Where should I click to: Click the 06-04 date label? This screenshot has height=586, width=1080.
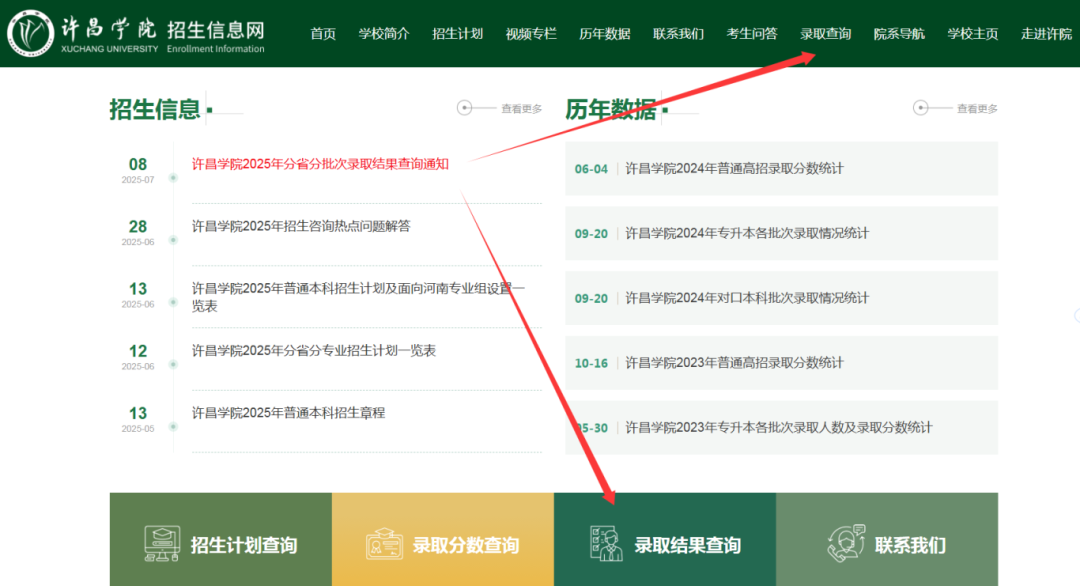click(x=592, y=169)
